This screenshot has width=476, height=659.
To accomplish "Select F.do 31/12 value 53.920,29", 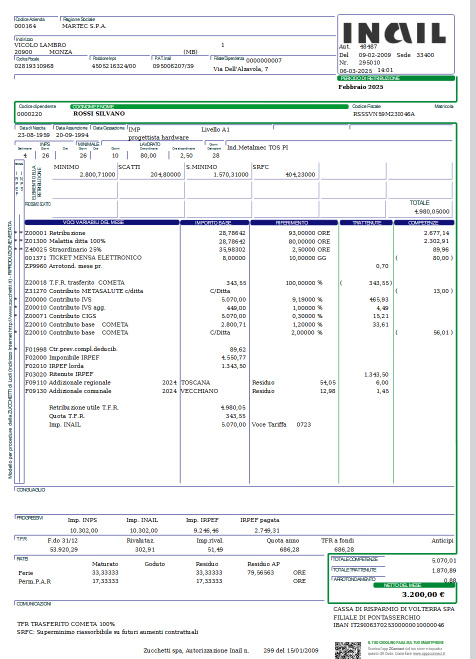I will (x=64, y=550).
